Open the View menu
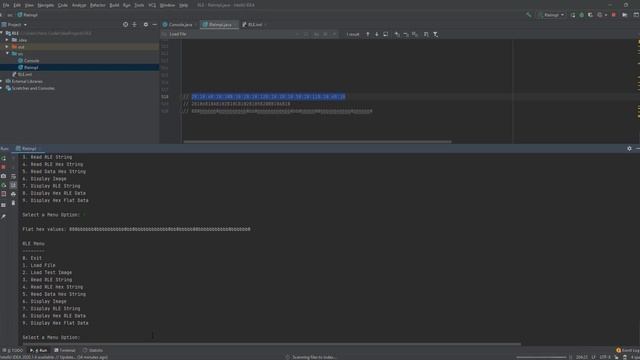This screenshot has height=360, width=640. (x=29, y=5)
